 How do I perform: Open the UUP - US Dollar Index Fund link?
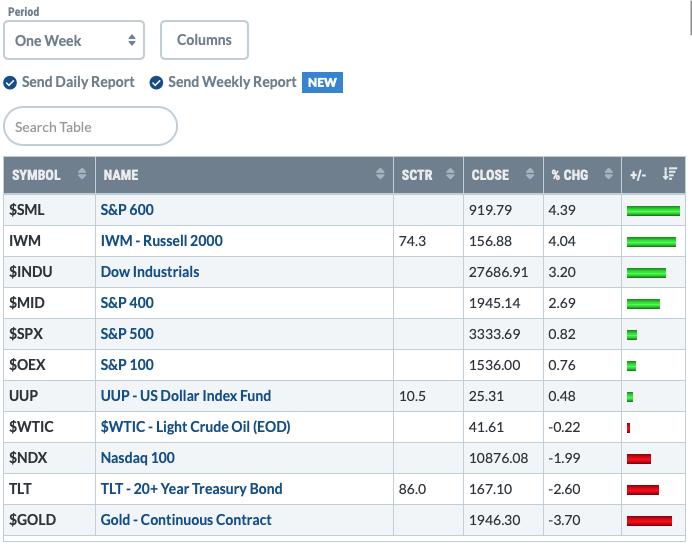point(186,396)
